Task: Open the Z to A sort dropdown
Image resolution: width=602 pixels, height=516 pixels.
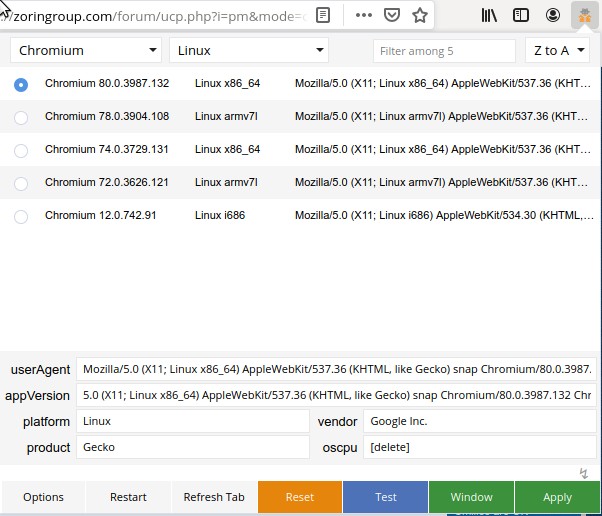Action: [x=557, y=51]
